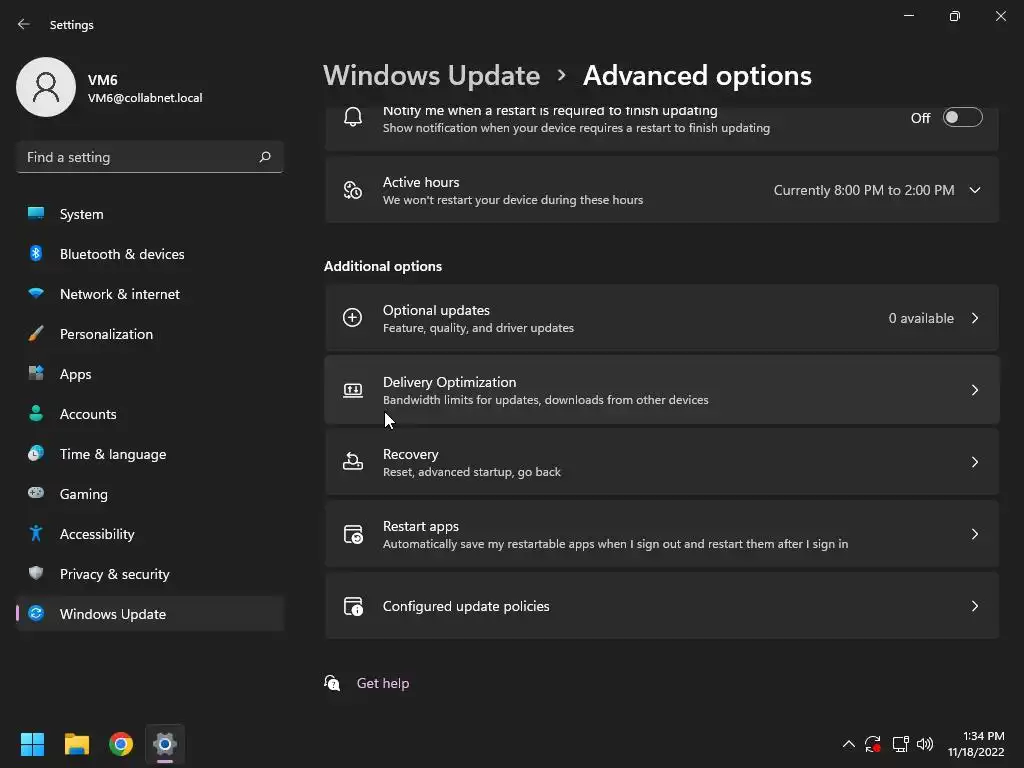The height and width of the screenshot is (768, 1024).
Task: Select Accessibility in the sidebar
Action: [150, 534]
